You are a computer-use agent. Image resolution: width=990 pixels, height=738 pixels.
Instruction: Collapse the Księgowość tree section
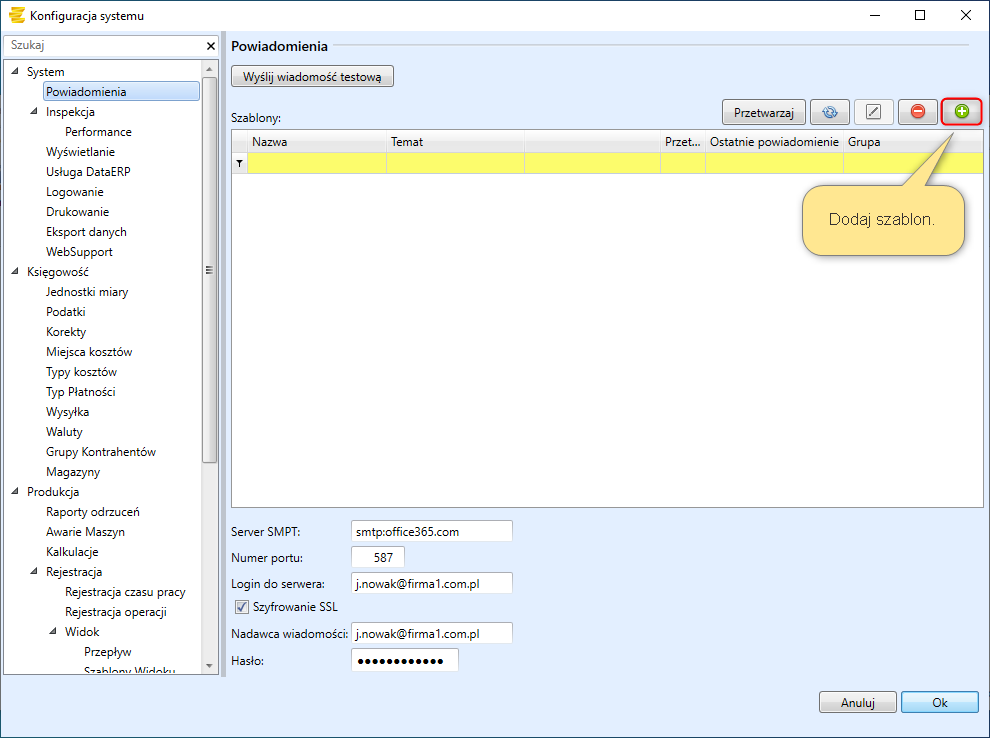coord(15,272)
